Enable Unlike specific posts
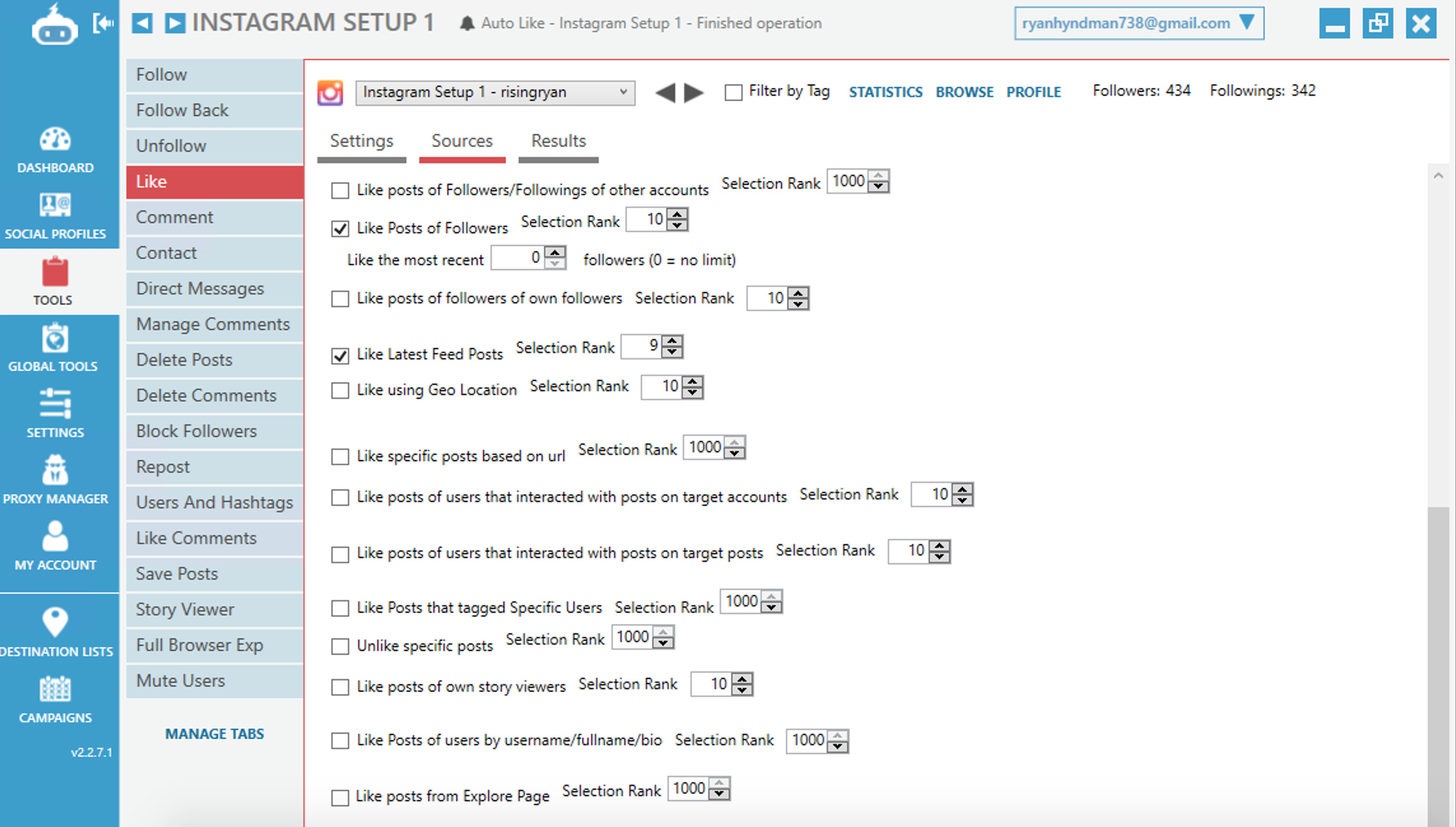This screenshot has width=1456, height=827. 340,647
